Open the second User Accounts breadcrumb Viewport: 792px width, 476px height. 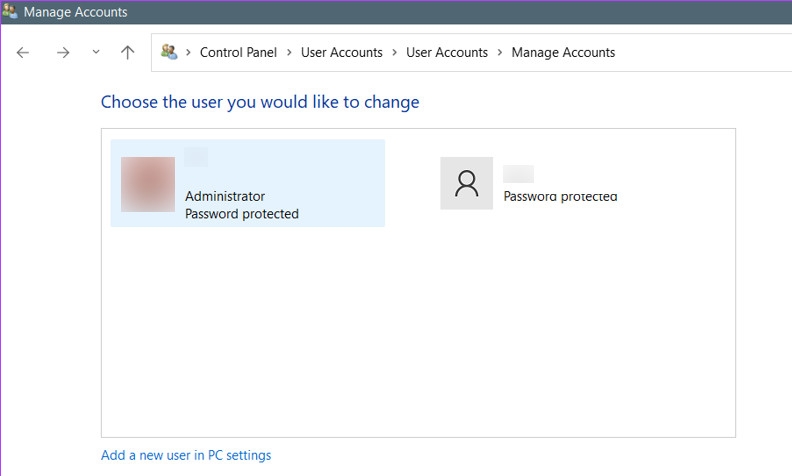446,53
